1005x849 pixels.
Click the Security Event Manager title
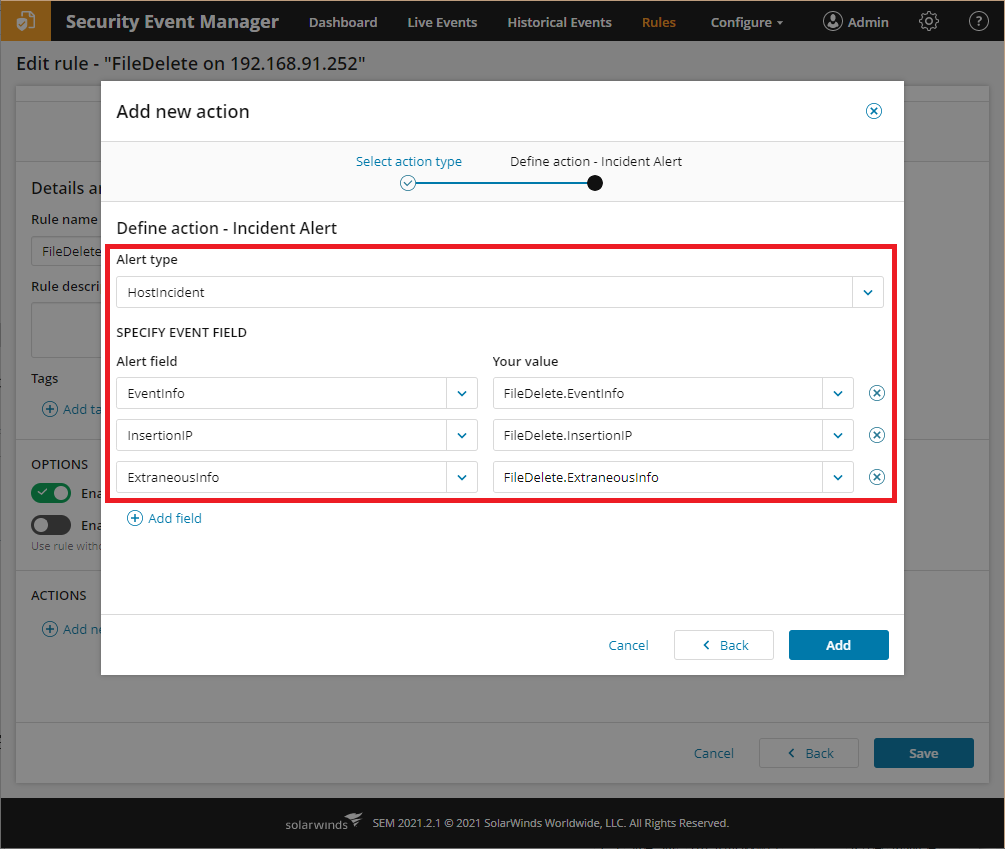pos(172,22)
